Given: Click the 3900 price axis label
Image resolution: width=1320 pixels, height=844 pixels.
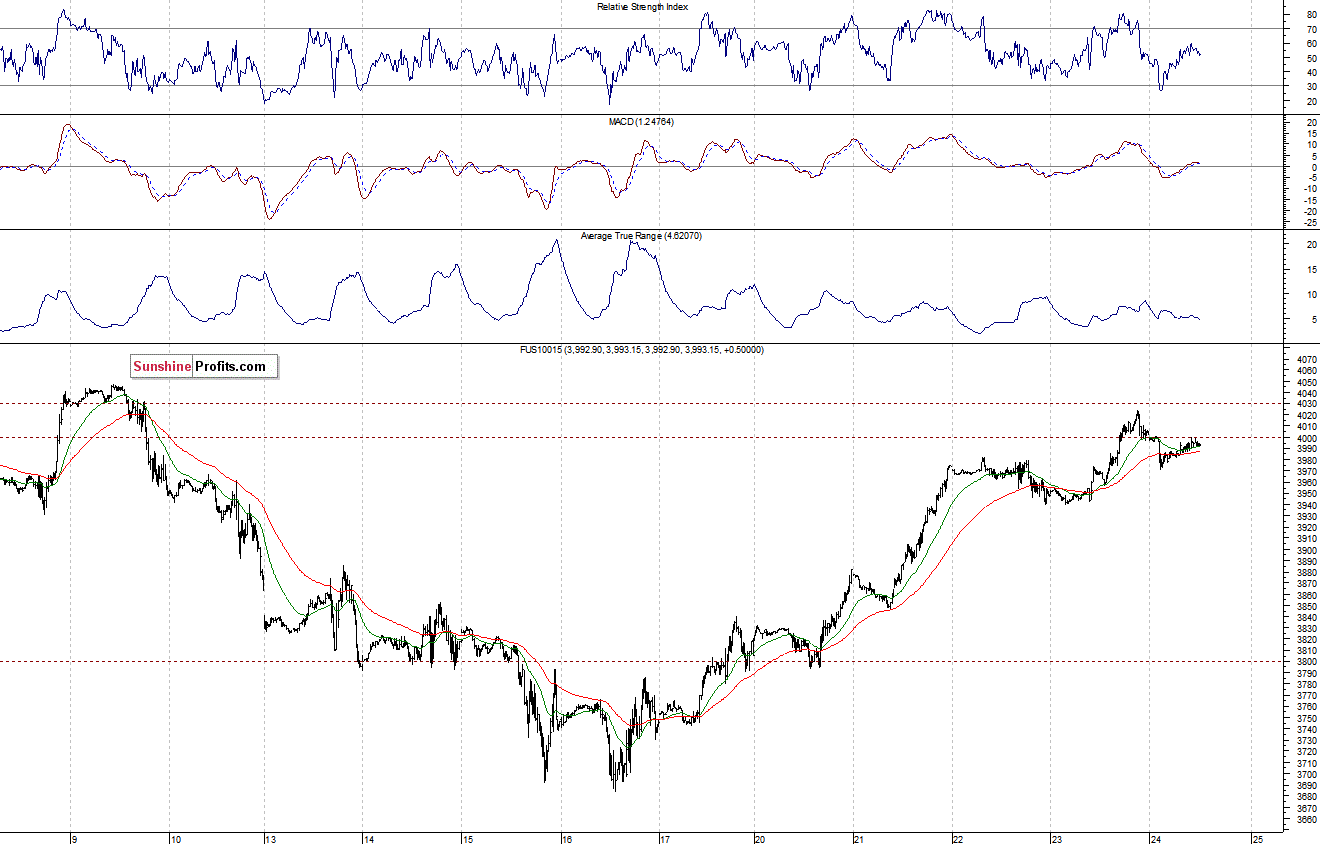Looking at the screenshot, I should [1305, 550].
